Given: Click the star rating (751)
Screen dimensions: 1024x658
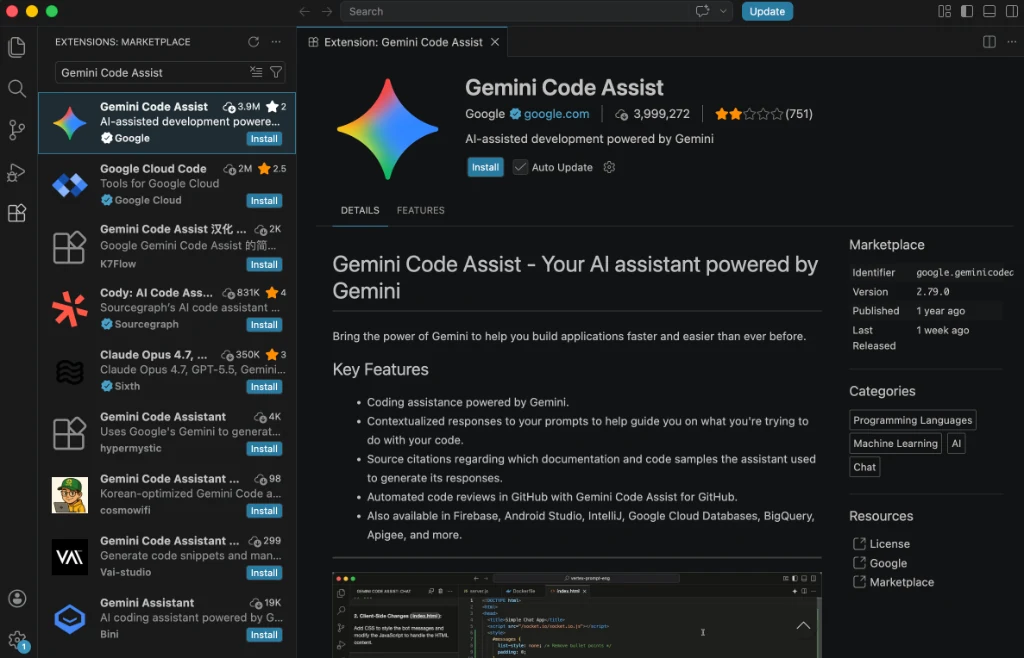Looking at the screenshot, I should point(763,114).
